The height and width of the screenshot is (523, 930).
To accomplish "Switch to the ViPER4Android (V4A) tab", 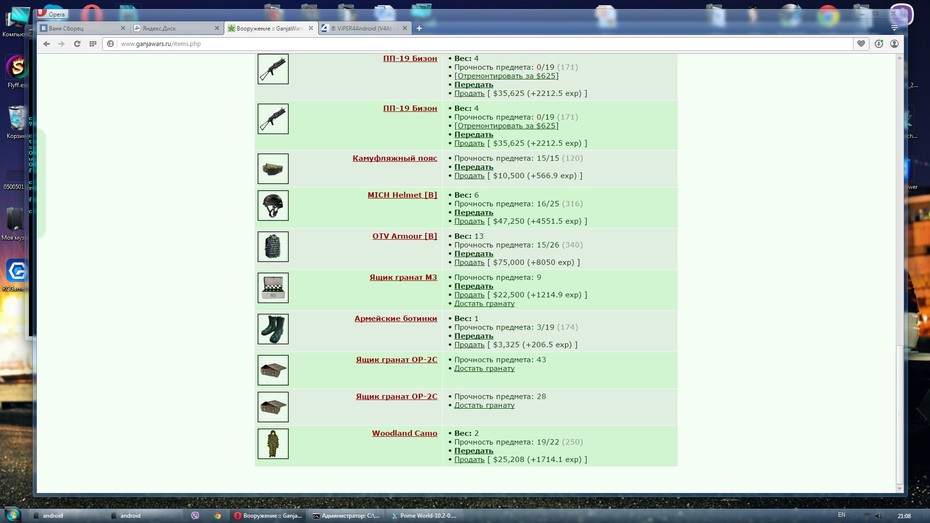I will point(365,28).
